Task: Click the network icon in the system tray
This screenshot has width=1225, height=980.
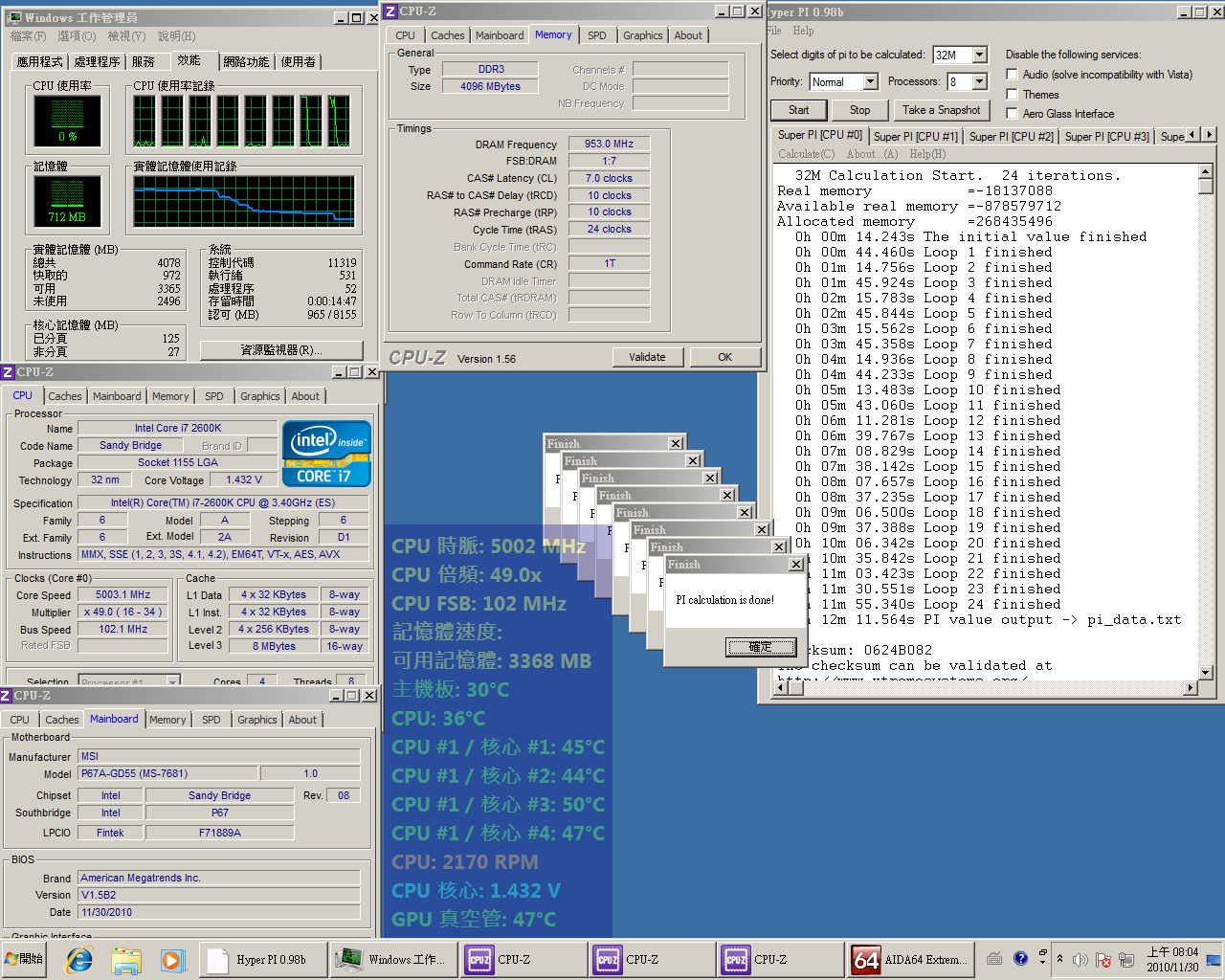Action: point(1126,959)
